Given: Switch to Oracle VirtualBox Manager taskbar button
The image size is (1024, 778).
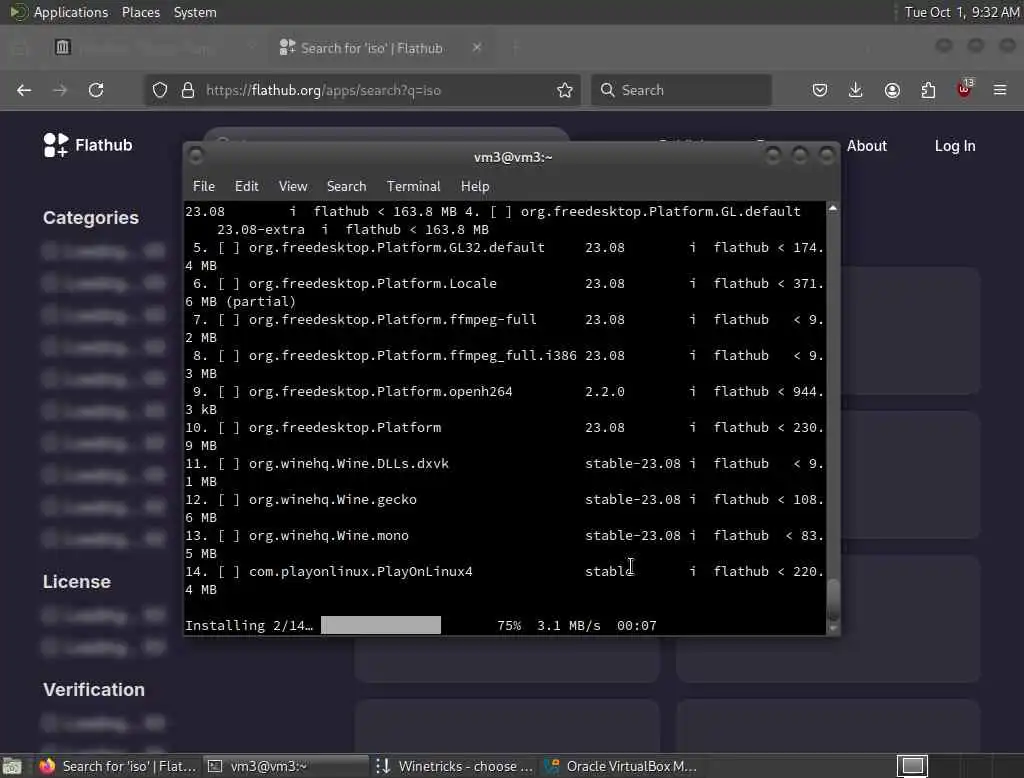Looking at the screenshot, I should pos(622,766).
